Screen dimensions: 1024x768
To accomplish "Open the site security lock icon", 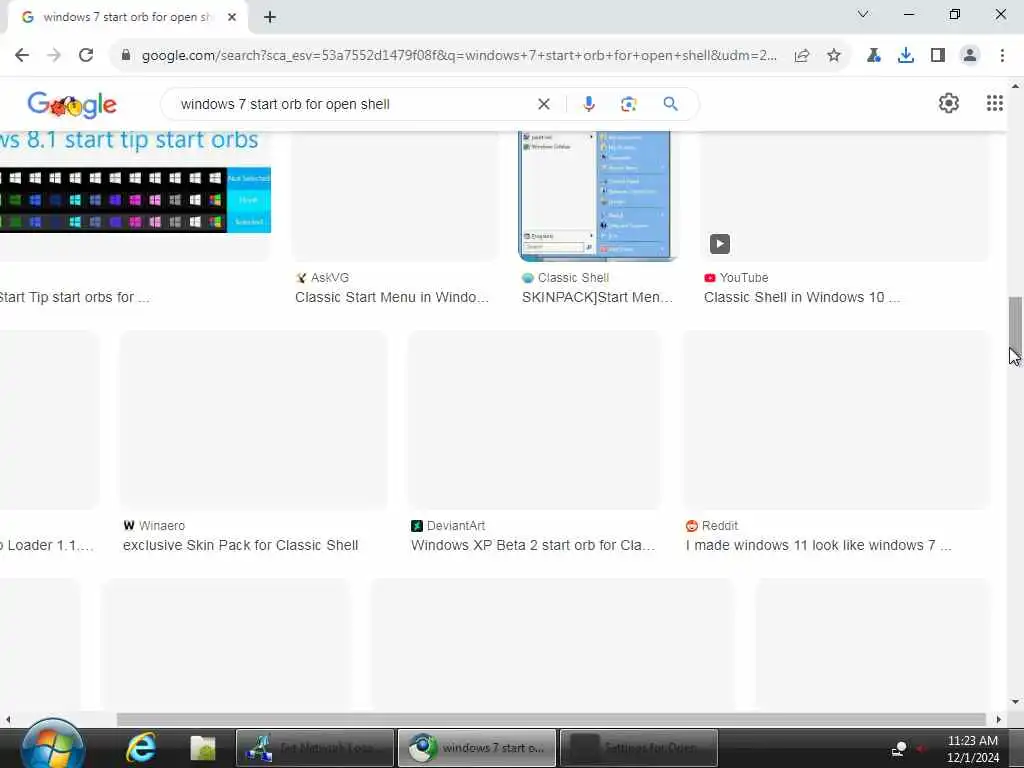I will click(x=126, y=56).
